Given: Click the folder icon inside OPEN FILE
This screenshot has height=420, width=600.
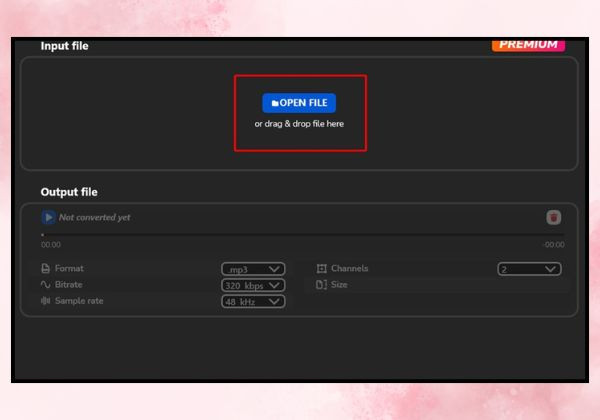Looking at the screenshot, I should coord(275,103).
